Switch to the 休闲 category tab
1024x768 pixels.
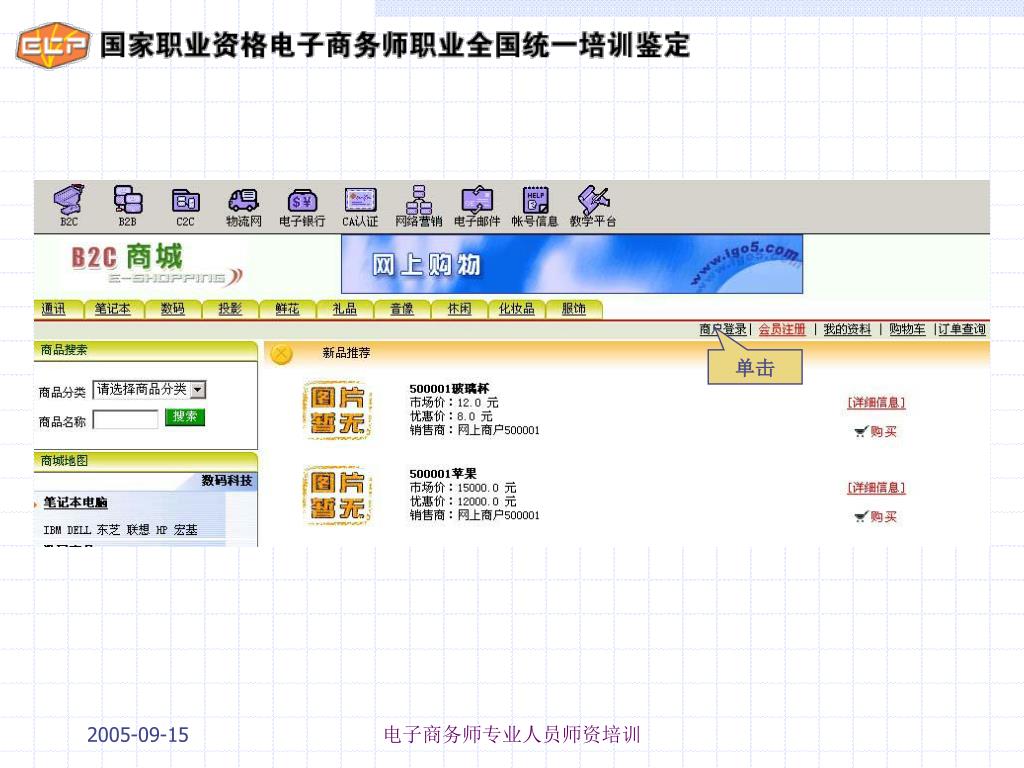(459, 309)
